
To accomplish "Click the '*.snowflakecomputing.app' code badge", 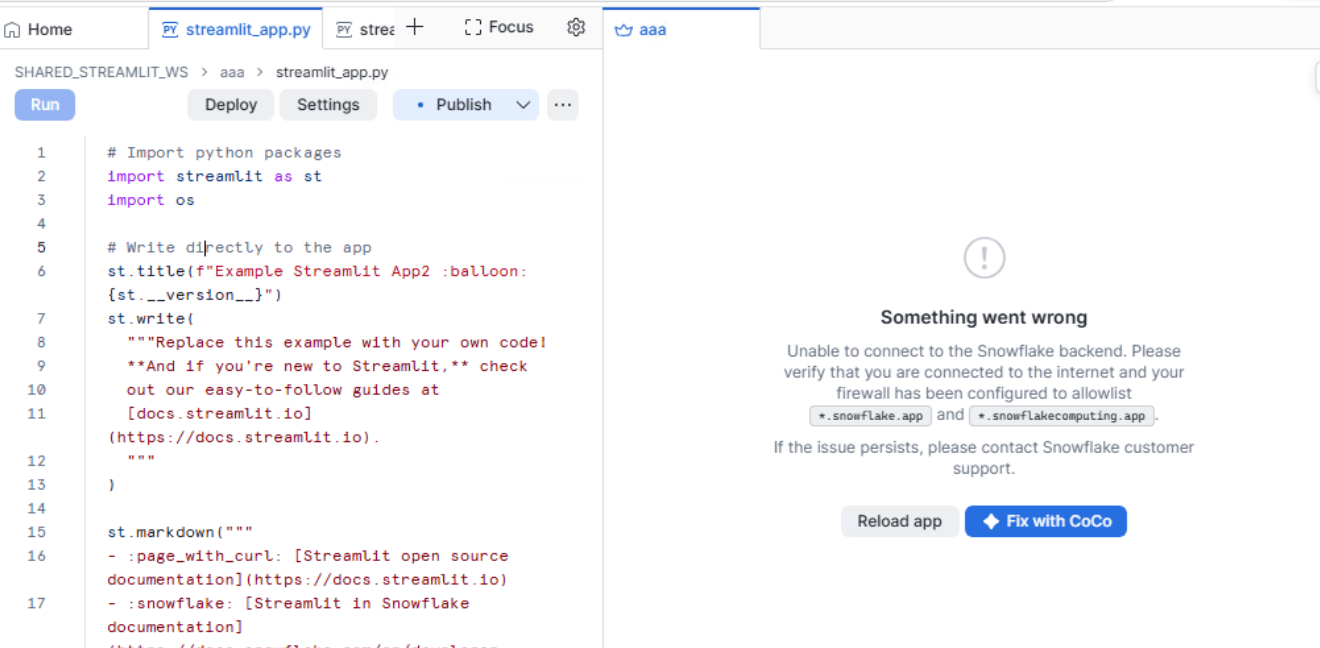I will tap(1062, 416).
